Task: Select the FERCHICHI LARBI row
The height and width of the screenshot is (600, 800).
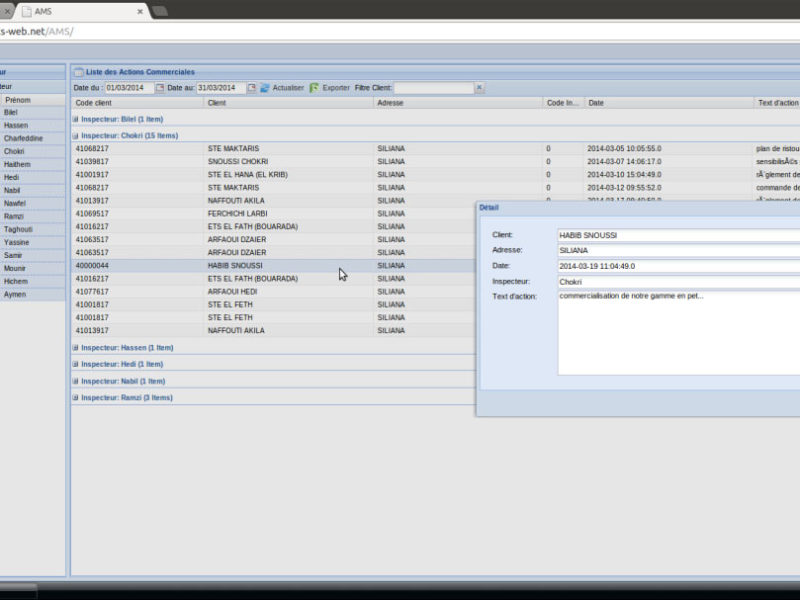Action: click(237, 213)
